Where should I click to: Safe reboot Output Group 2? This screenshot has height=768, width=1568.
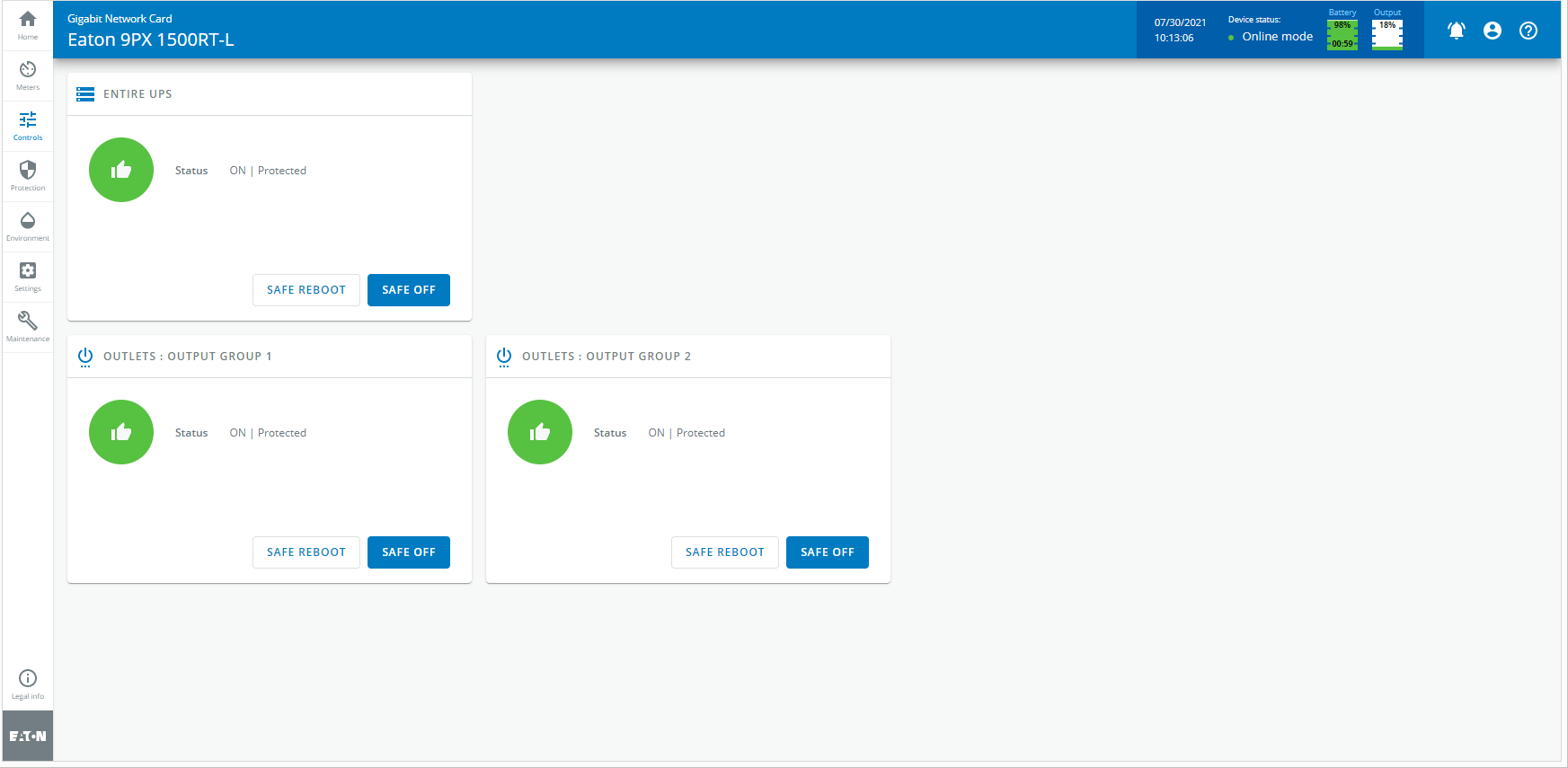tap(725, 552)
